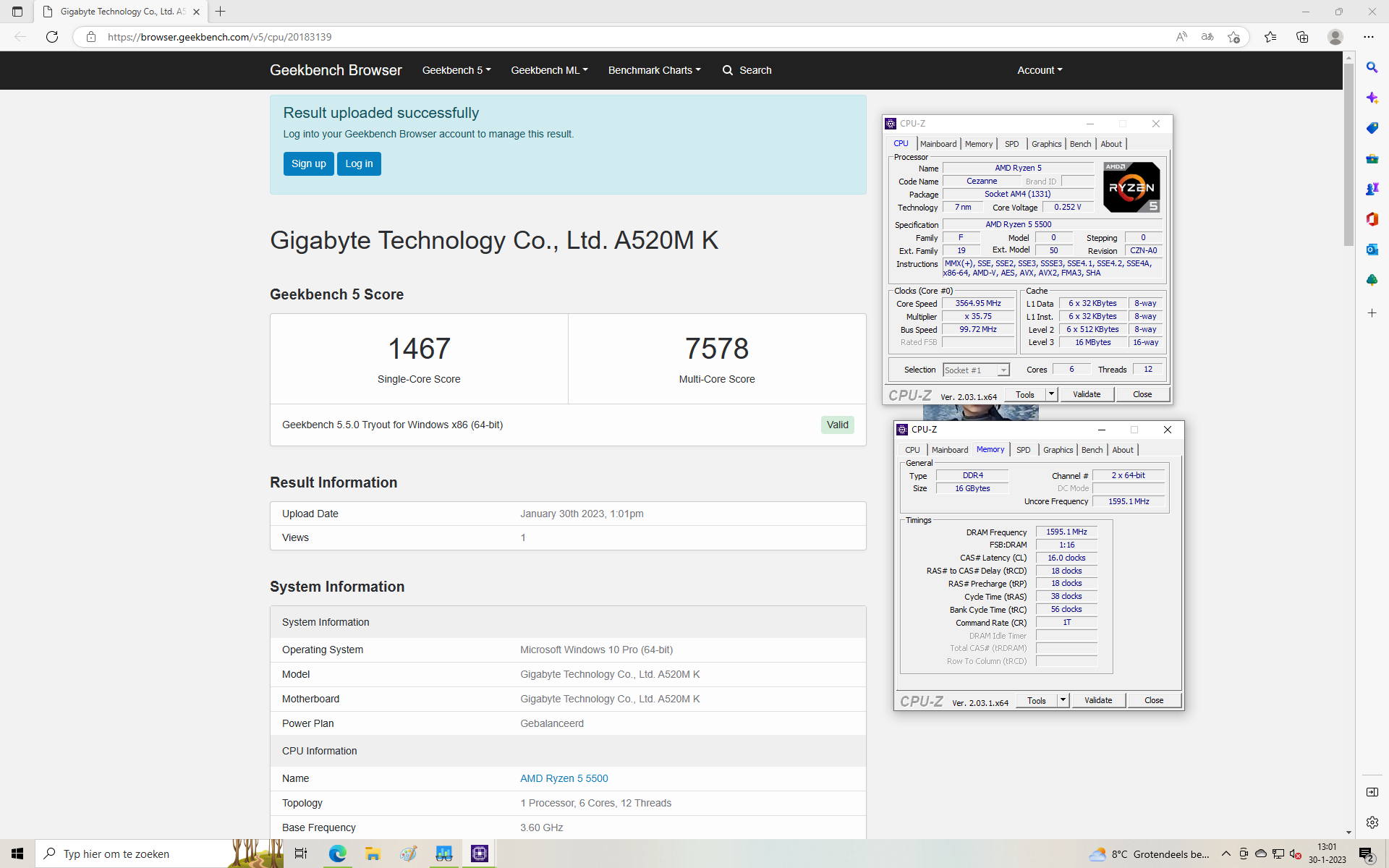Click Validate in upper CPU-Z window
The width and height of the screenshot is (1389, 868).
tap(1087, 394)
